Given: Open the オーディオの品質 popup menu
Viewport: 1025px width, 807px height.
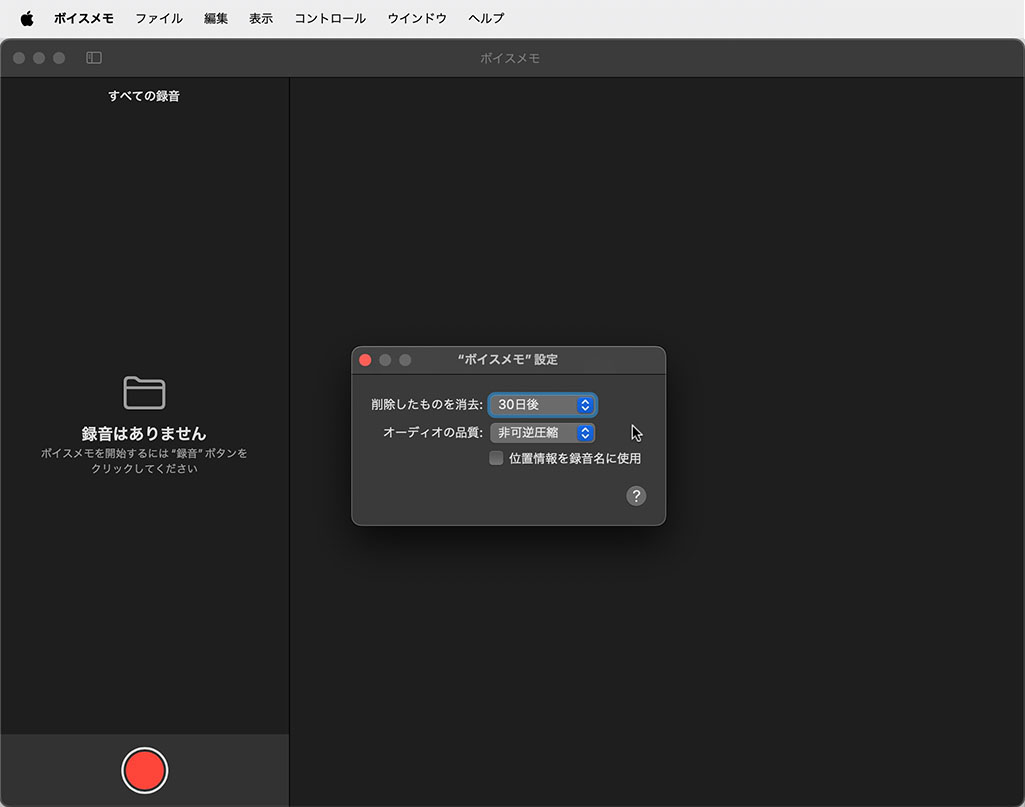Looking at the screenshot, I should 543,433.
